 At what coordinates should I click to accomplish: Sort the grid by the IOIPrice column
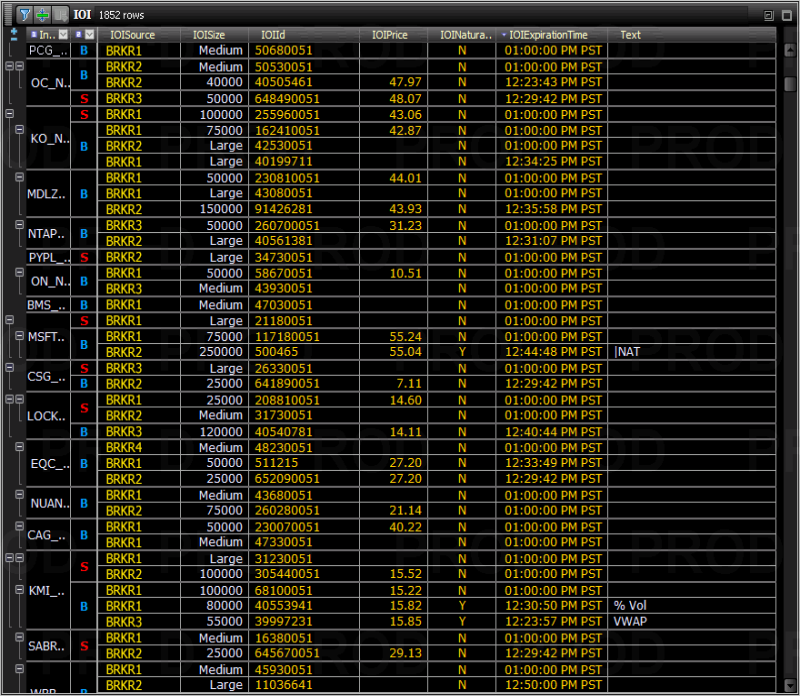coord(390,34)
